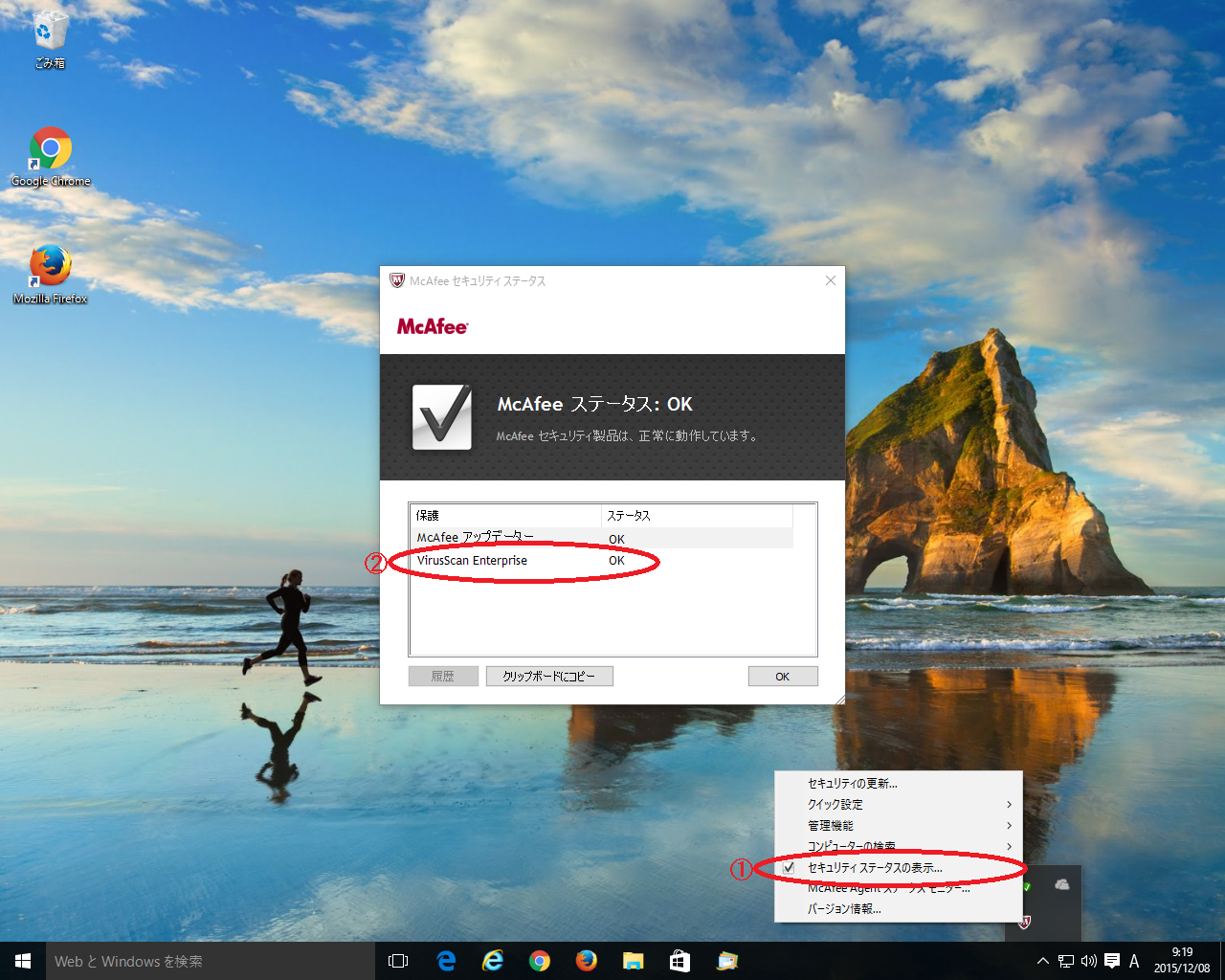Select セキュリティの更新 from context menu
Viewport: 1225px width, 980px height.
tap(852, 783)
